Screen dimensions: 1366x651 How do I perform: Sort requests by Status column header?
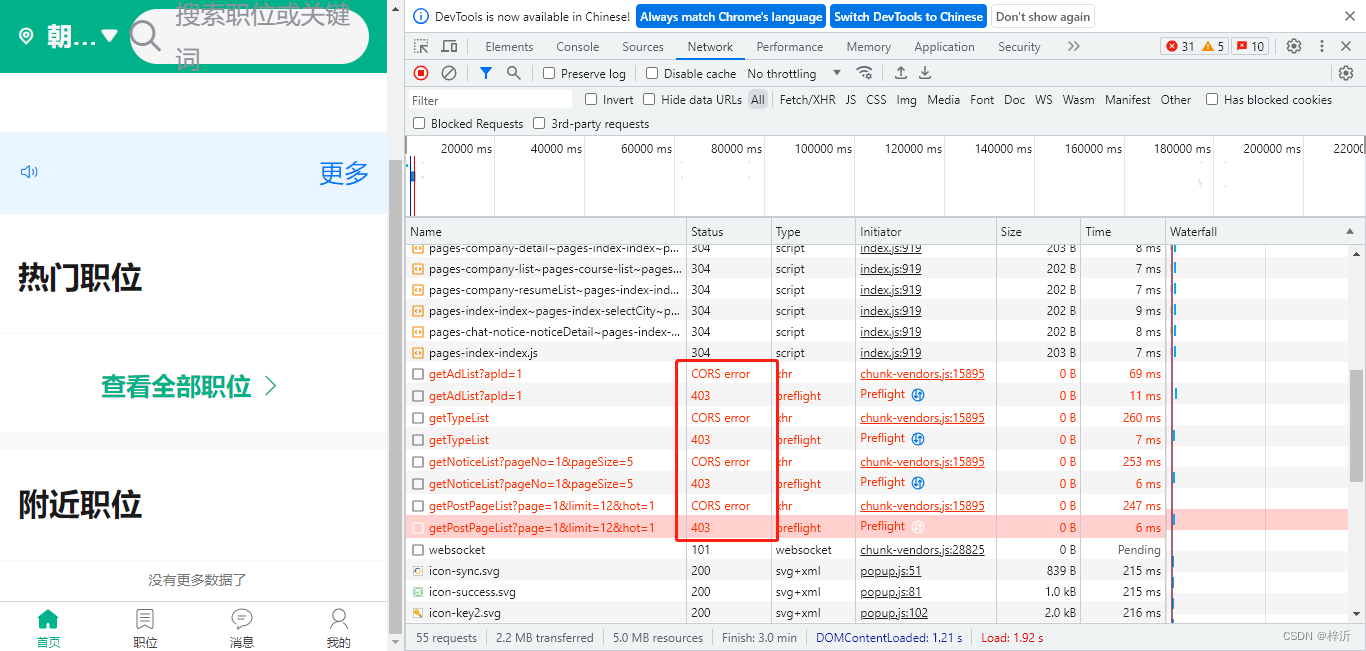click(x=729, y=231)
